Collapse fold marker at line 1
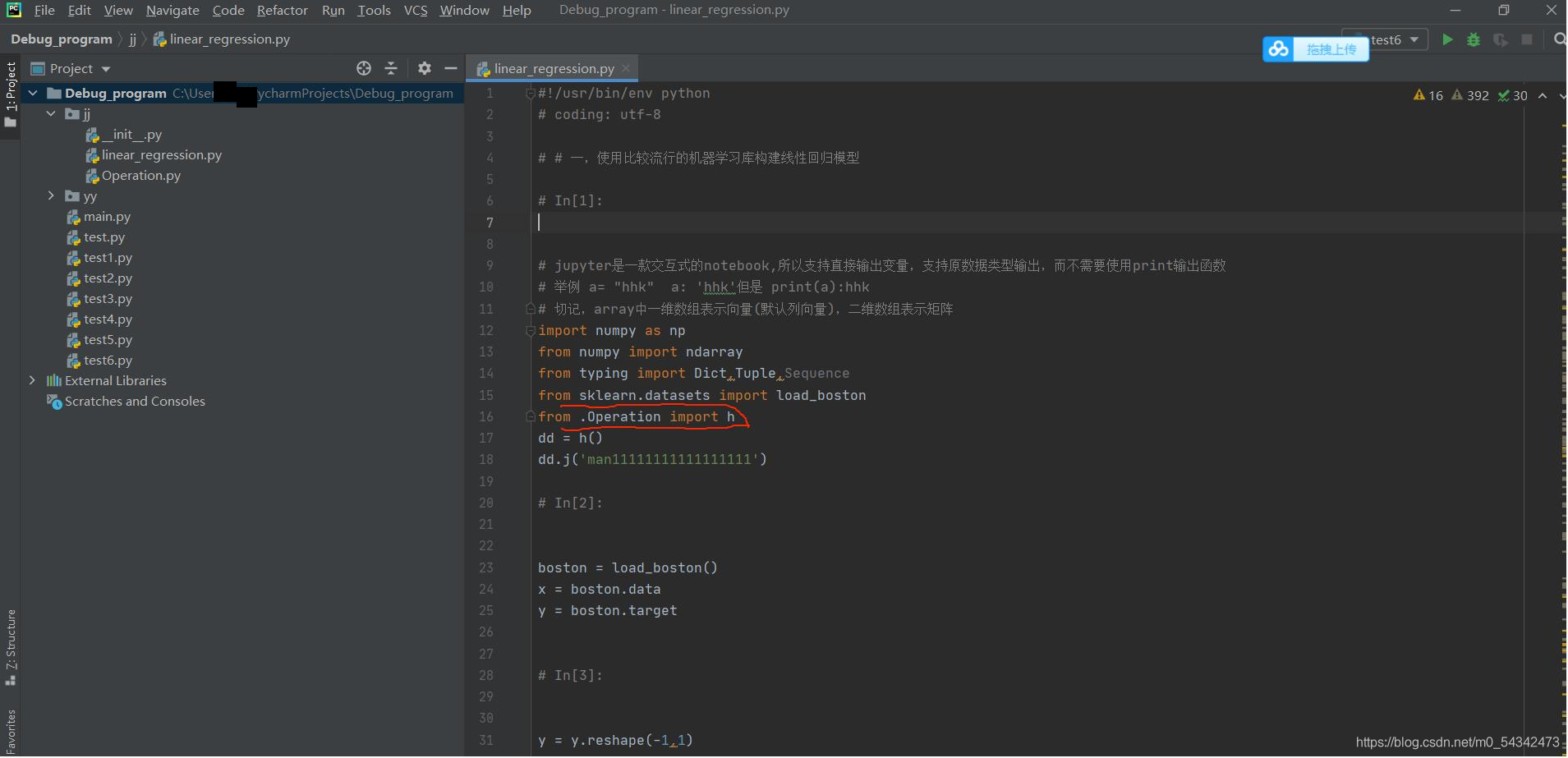Image resolution: width=1568 pixels, height=758 pixels. (531, 94)
